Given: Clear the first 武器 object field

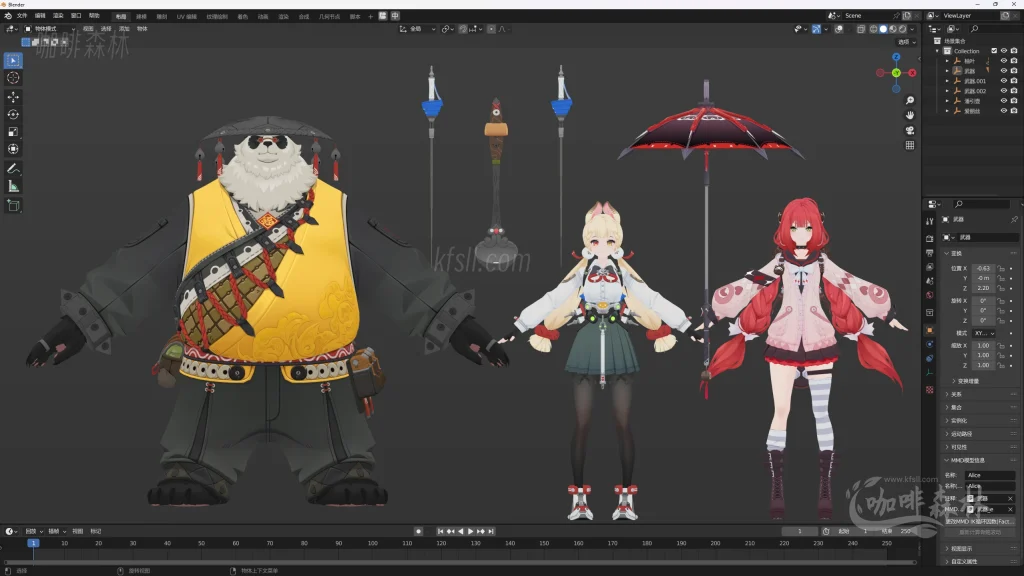Looking at the screenshot, I should coord(1010,498).
